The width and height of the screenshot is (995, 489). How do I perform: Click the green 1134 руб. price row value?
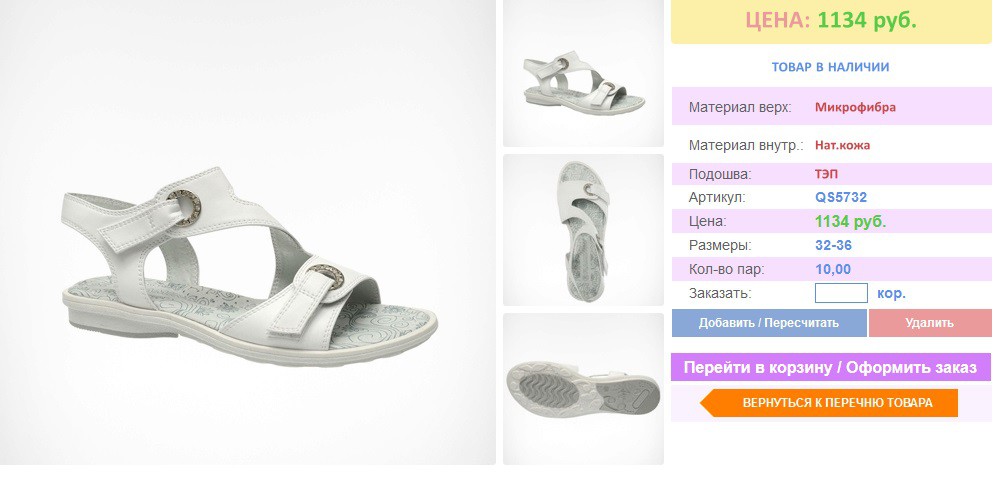pos(850,221)
